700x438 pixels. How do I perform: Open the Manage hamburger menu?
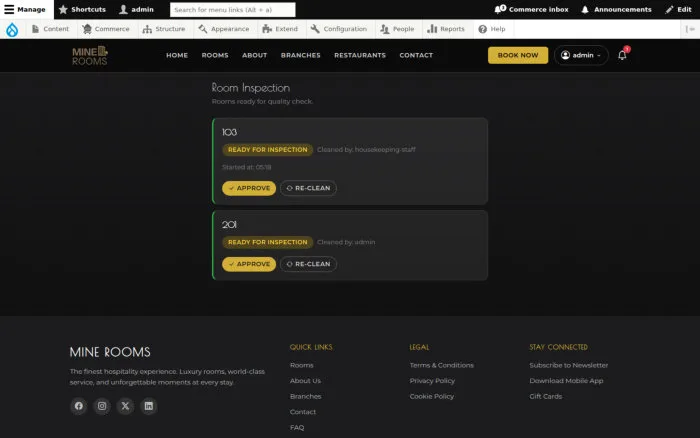25,9
